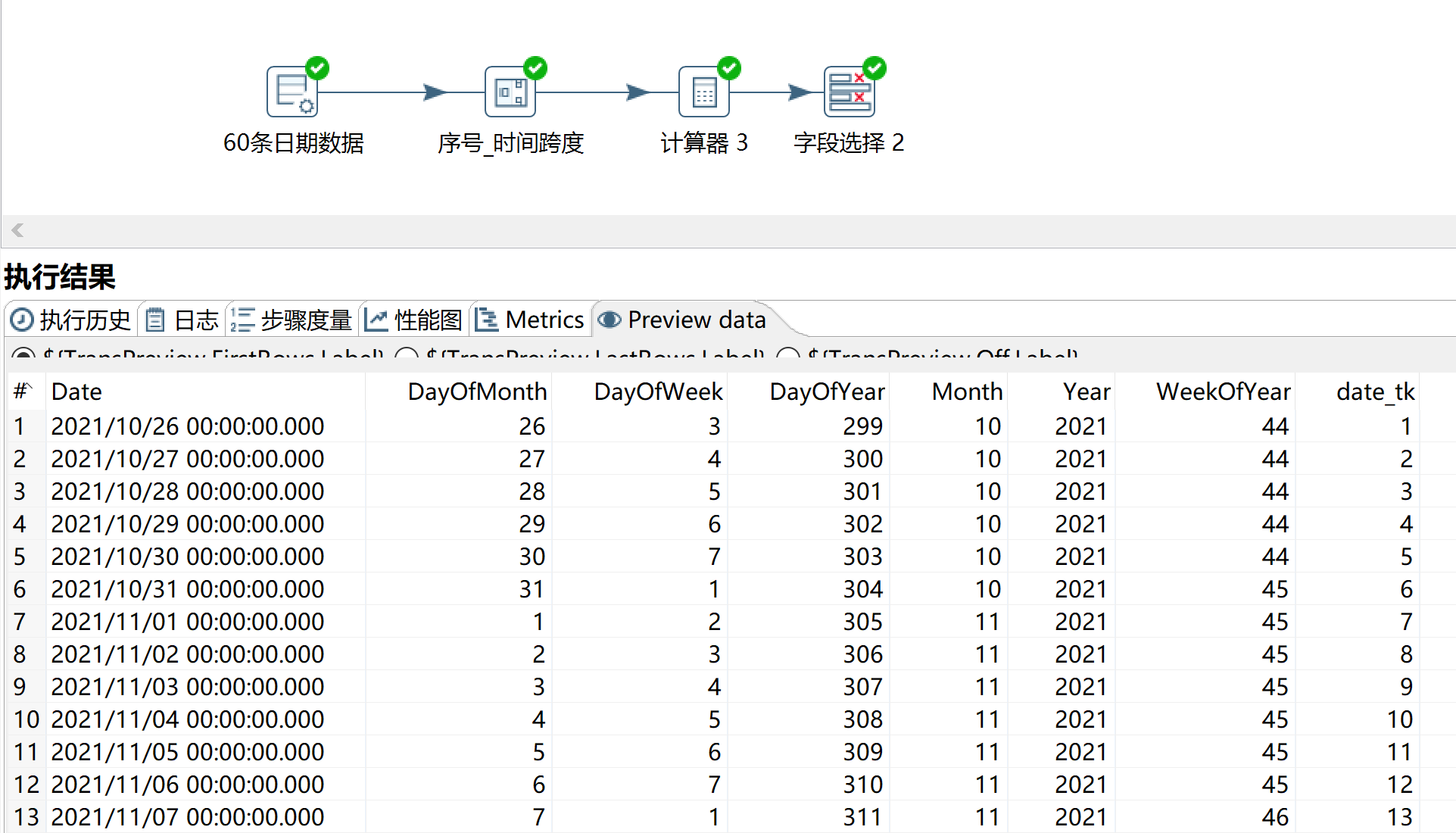This screenshot has width=1456, height=833.
Task: Select the row with date 2021/10/31
Action: click(x=187, y=589)
